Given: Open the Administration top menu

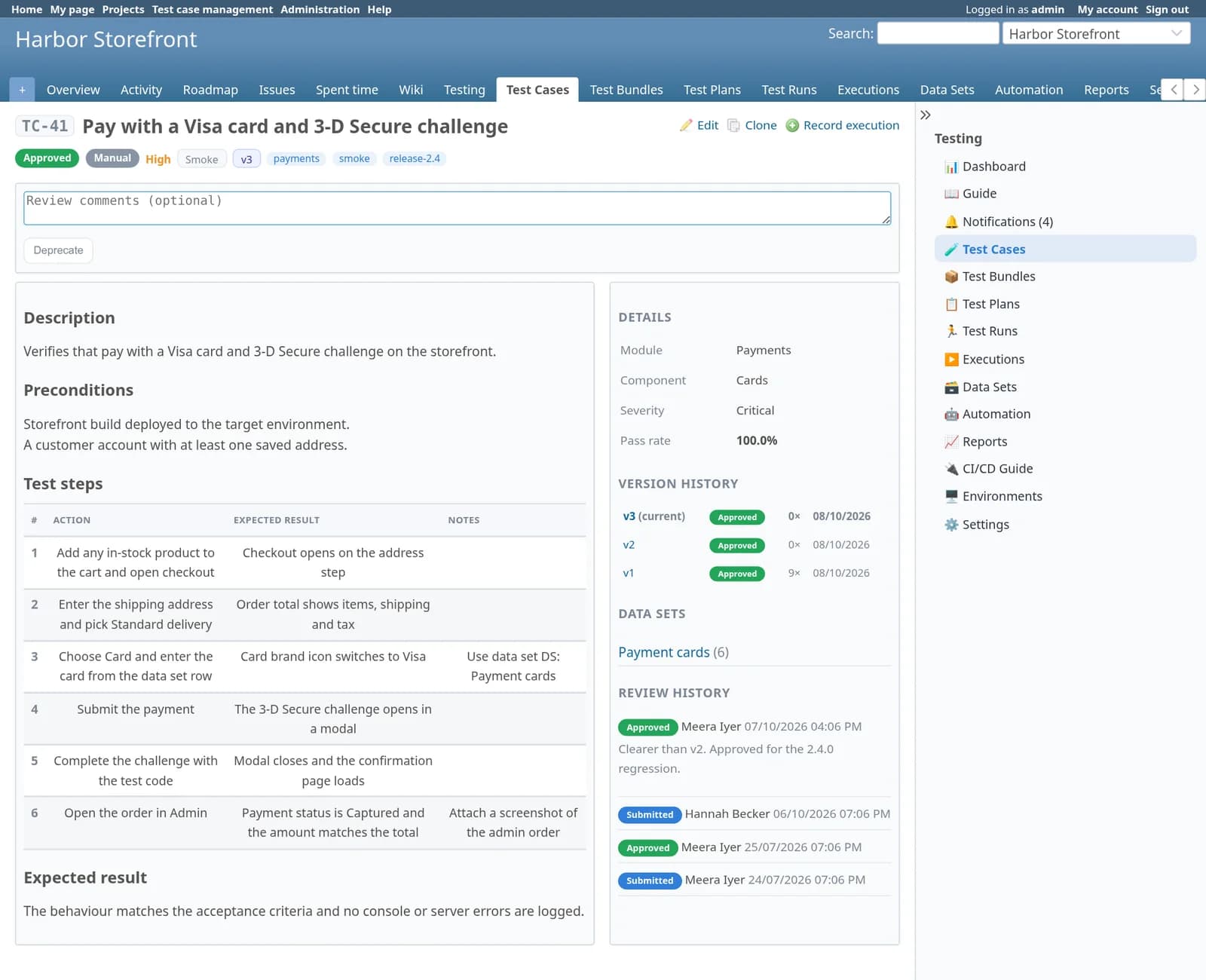Looking at the screenshot, I should pyautogui.click(x=320, y=9).
